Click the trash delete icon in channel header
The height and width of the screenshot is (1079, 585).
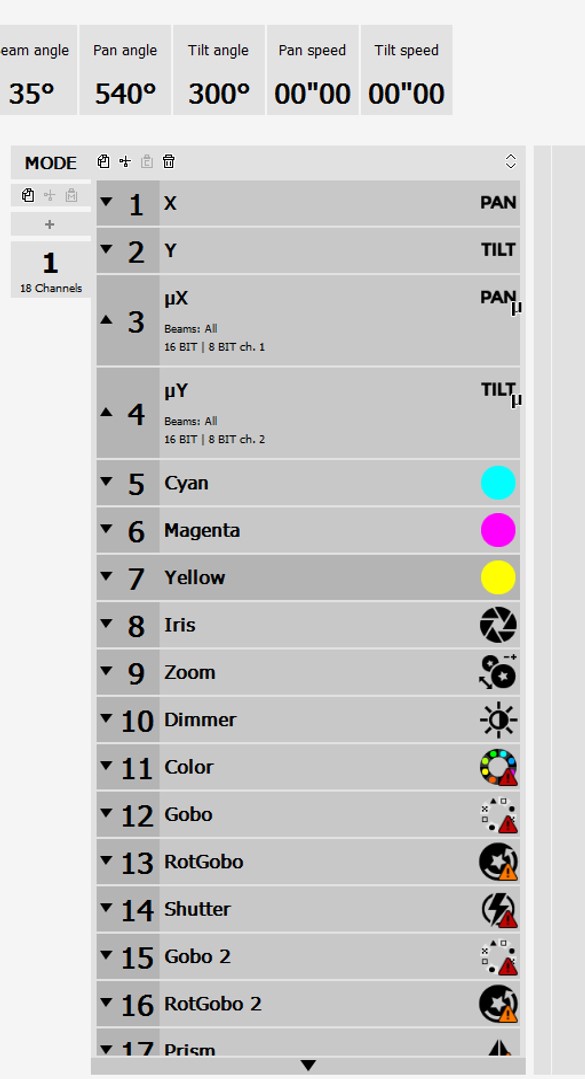[169, 162]
